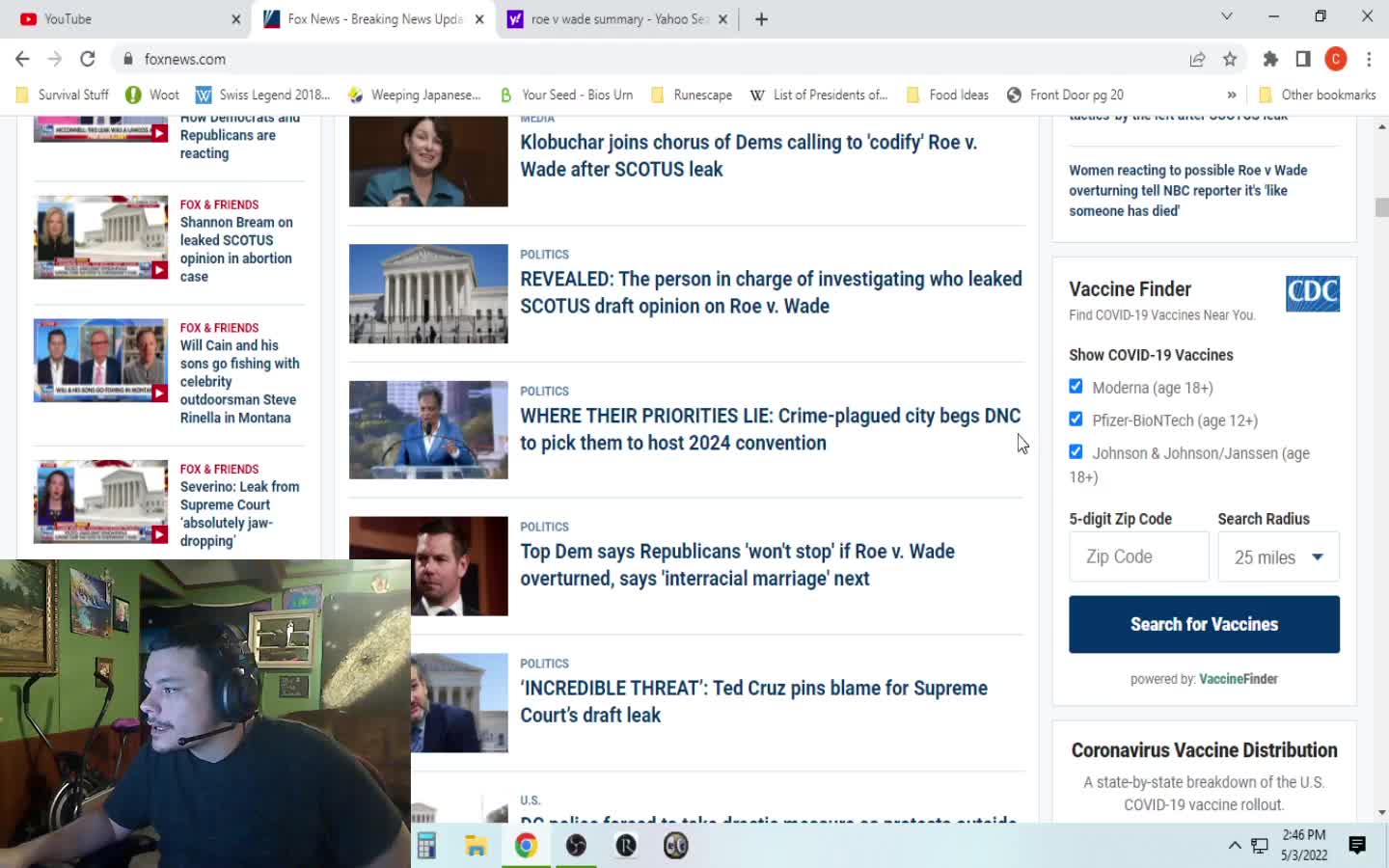Screen dimensions: 1389x868
Task: Show more bookmarks with the double chevron
Action: coord(1232,95)
